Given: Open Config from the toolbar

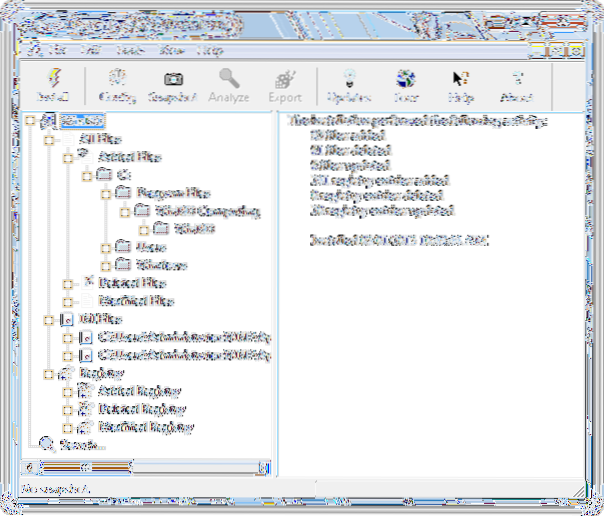Looking at the screenshot, I should (x=117, y=83).
